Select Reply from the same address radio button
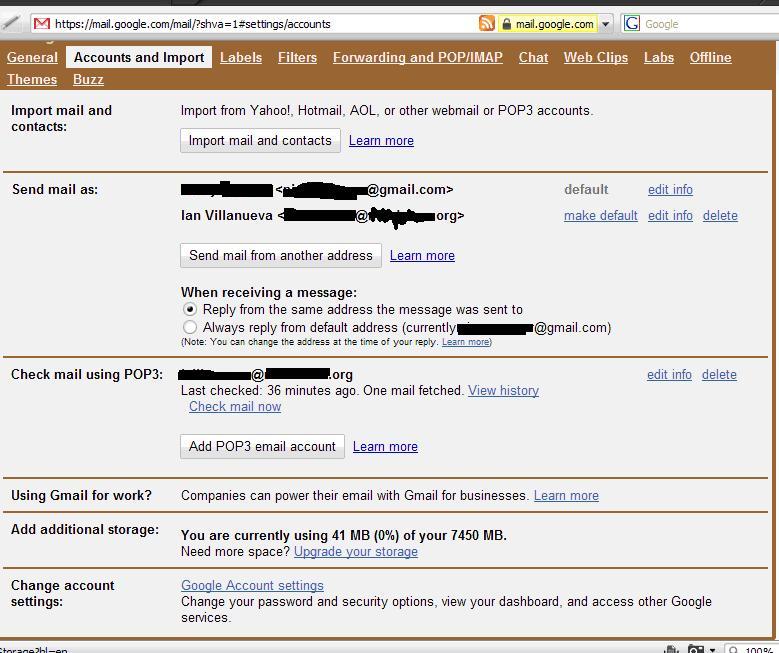The width and height of the screenshot is (779, 653). 189,310
